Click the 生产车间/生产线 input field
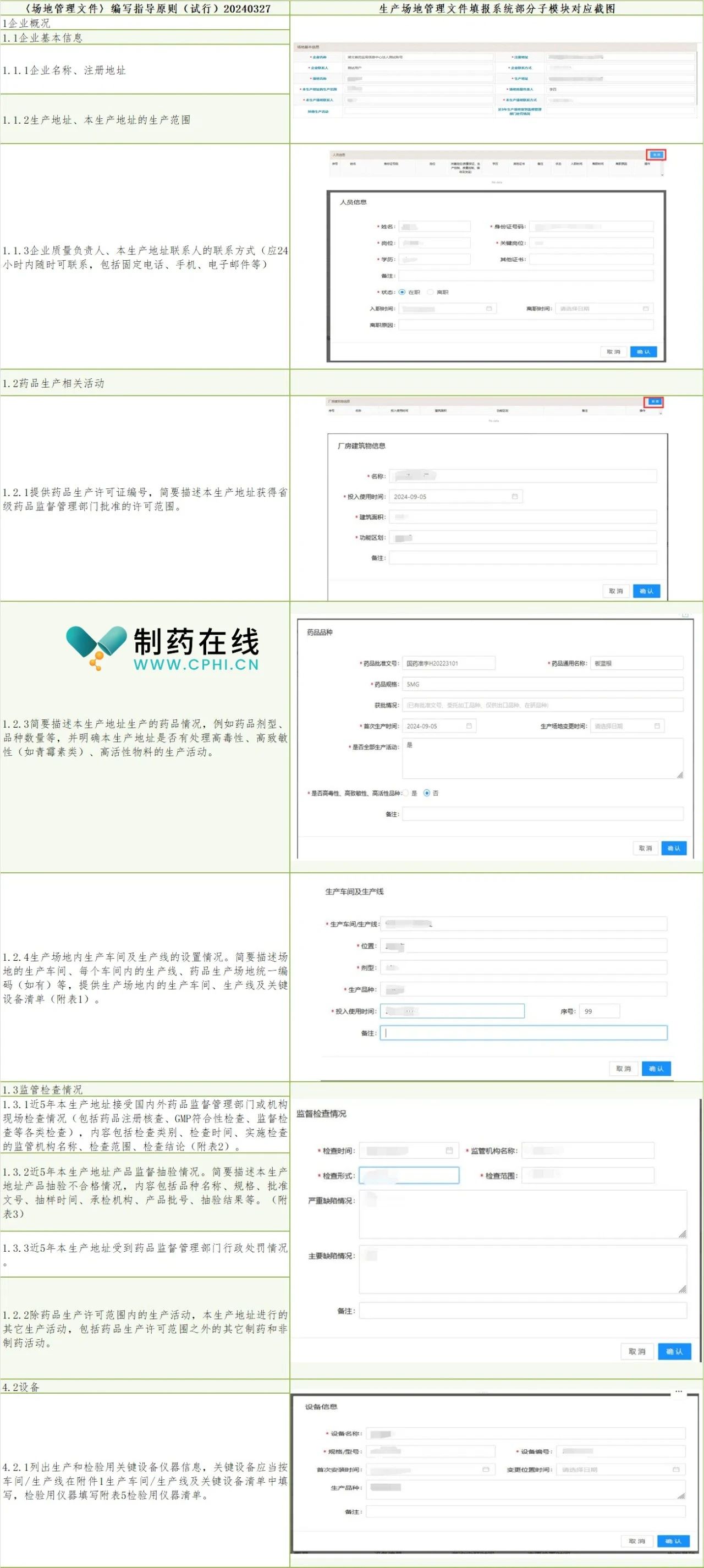The image size is (704, 1568). point(523,924)
